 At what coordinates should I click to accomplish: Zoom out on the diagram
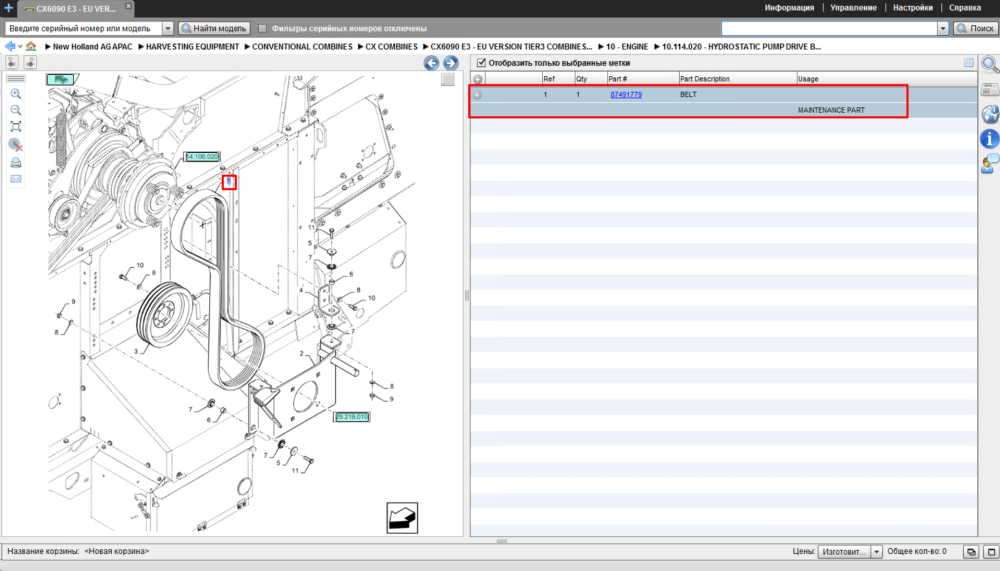pyautogui.click(x=15, y=110)
